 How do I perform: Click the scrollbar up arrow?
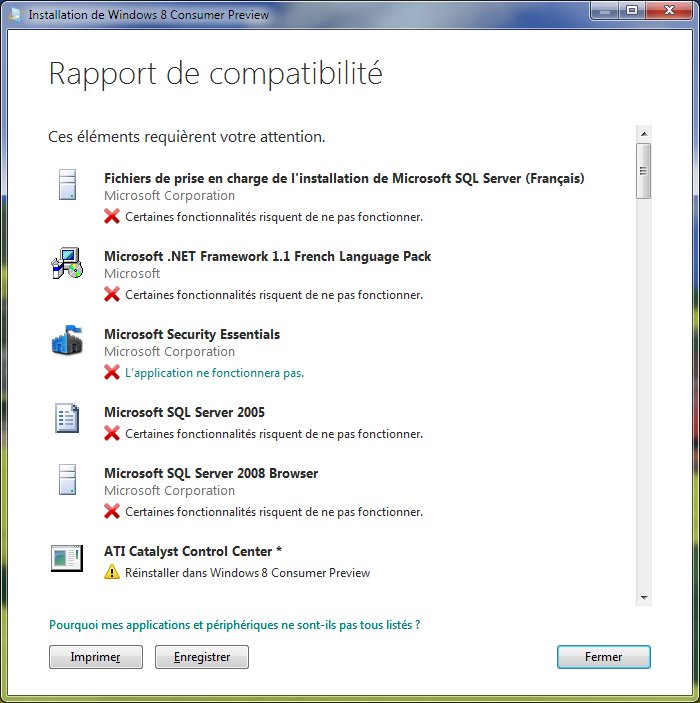(644, 134)
